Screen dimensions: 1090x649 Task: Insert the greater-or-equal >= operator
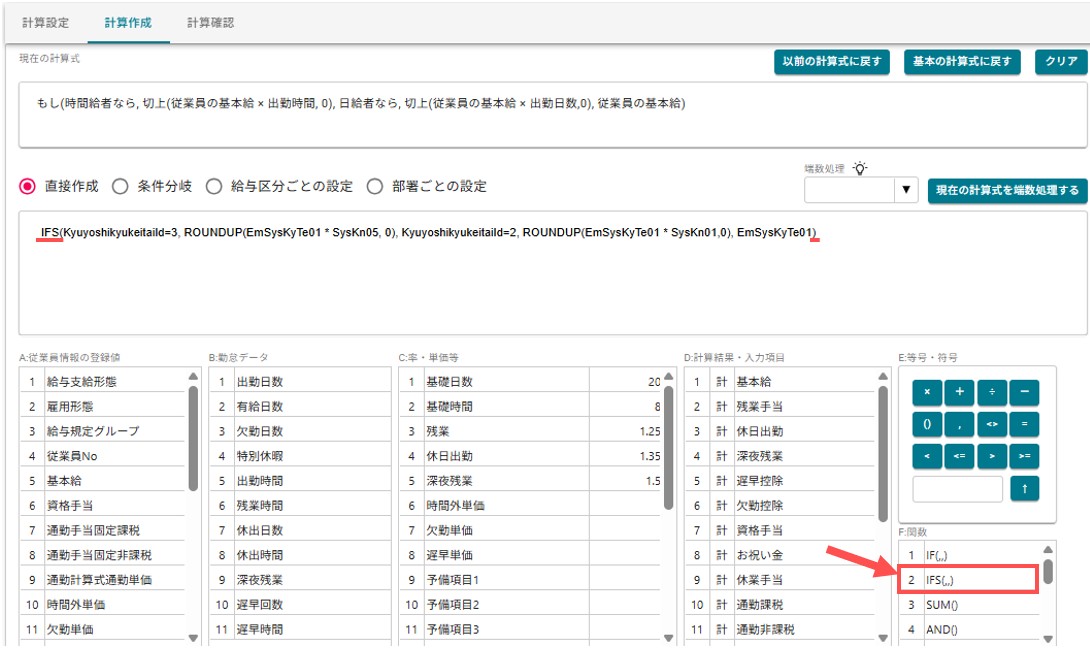(1025, 456)
